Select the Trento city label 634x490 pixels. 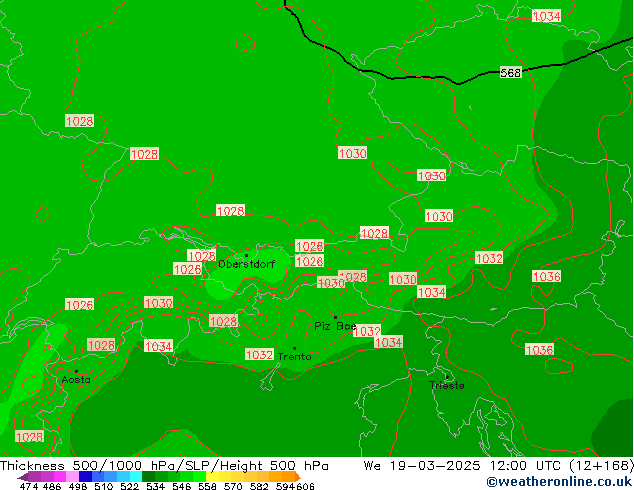pyautogui.click(x=294, y=357)
